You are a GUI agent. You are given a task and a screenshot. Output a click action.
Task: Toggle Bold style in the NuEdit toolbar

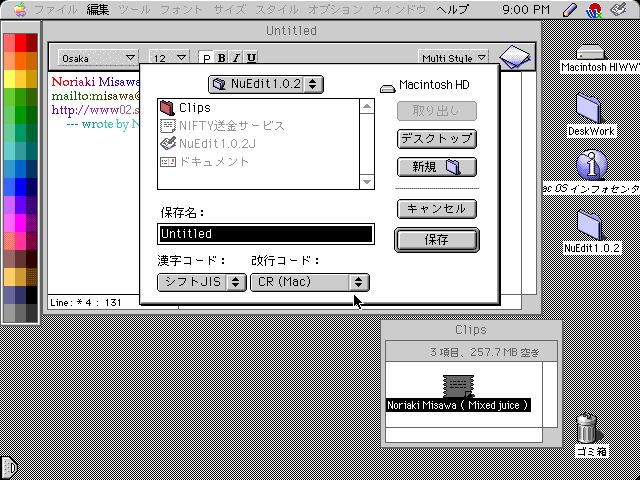(221, 58)
